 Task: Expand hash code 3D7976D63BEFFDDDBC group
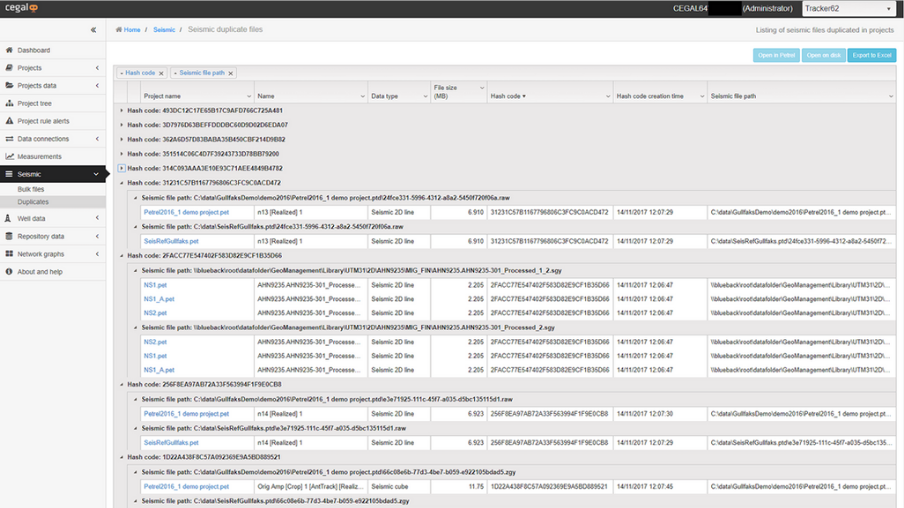tap(122, 125)
